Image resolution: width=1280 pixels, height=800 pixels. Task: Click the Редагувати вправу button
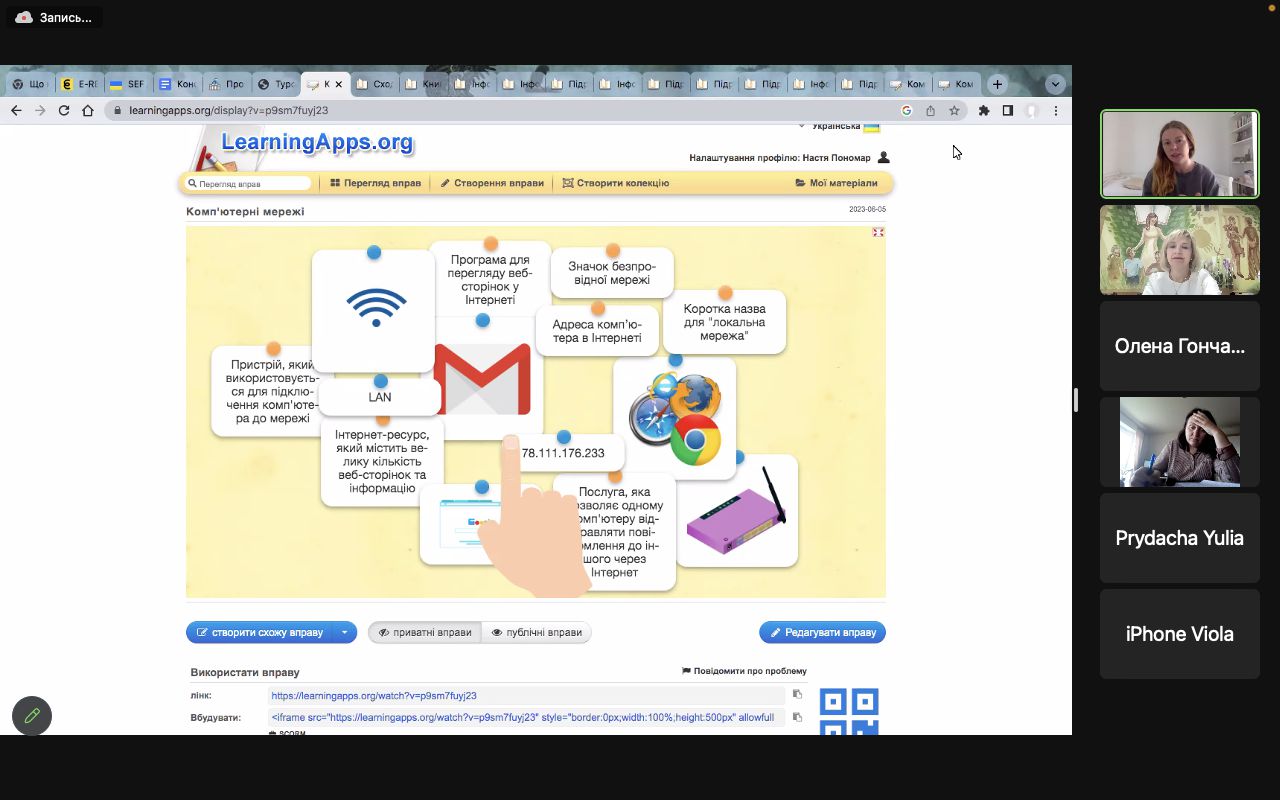822,632
